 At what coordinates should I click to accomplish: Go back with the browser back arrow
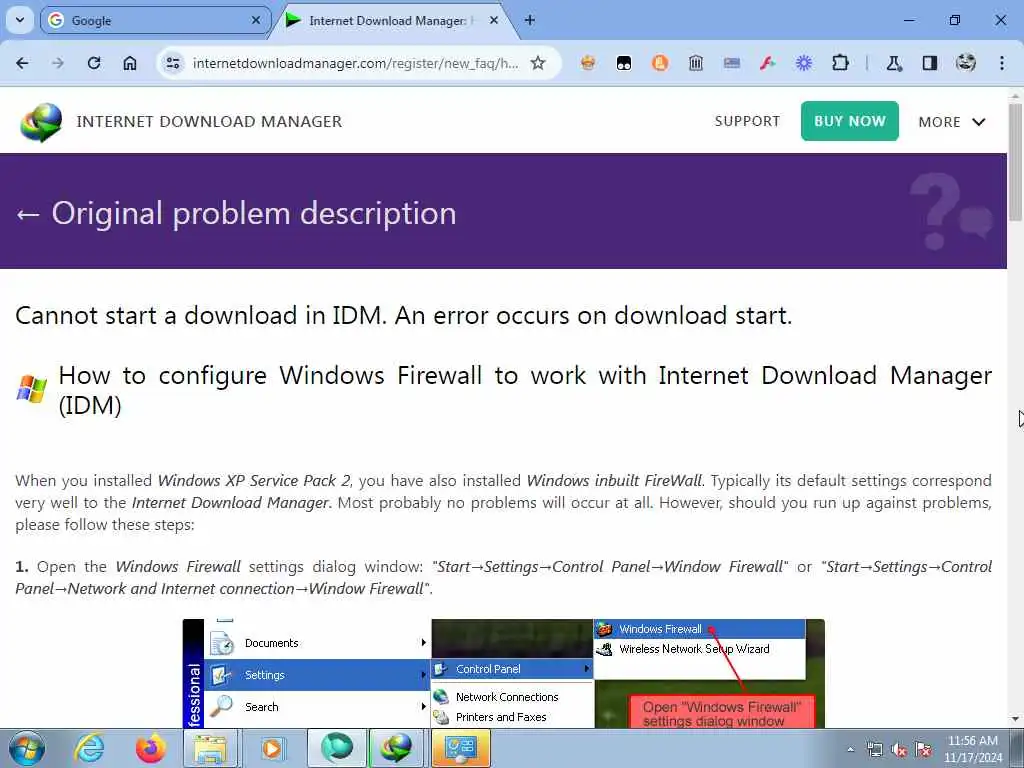pos(22,63)
